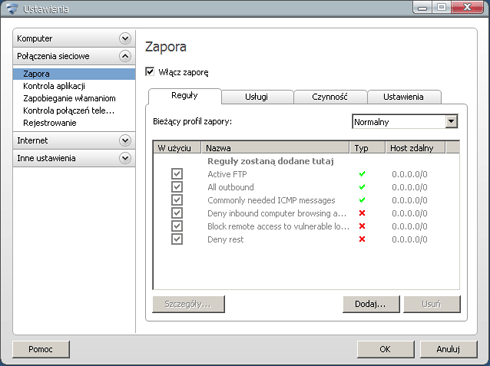Sort by the Host zdalny column header

pyautogui.click(x=415, y=148)
